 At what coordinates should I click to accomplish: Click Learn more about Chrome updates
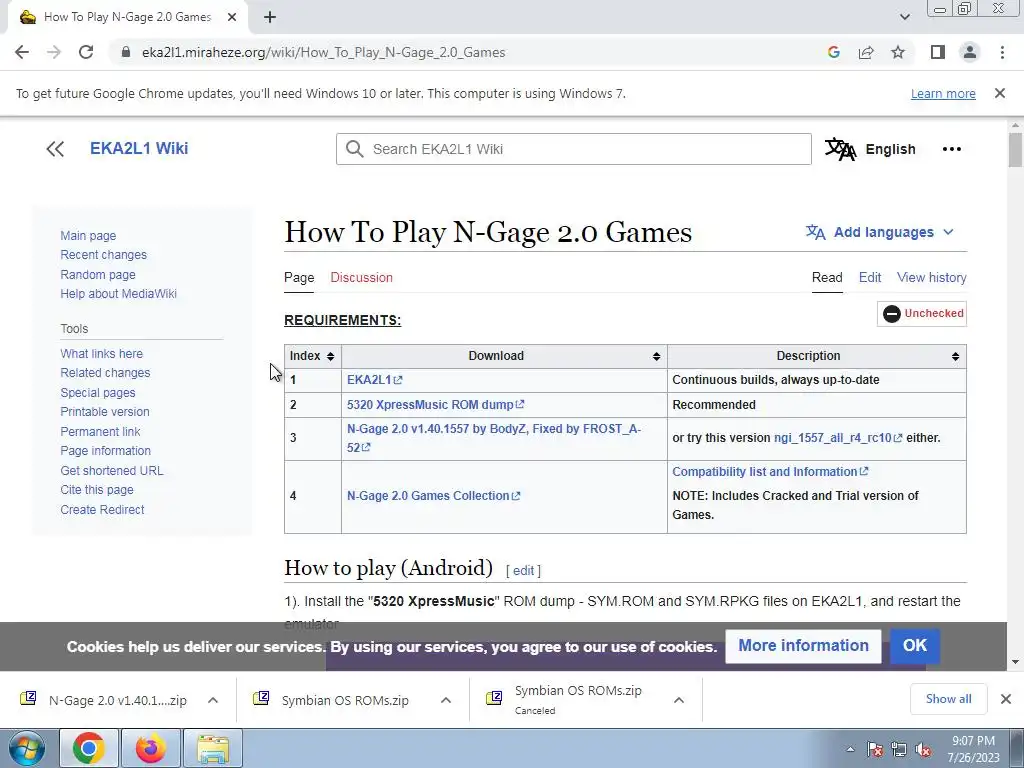(x=943, y=94)
